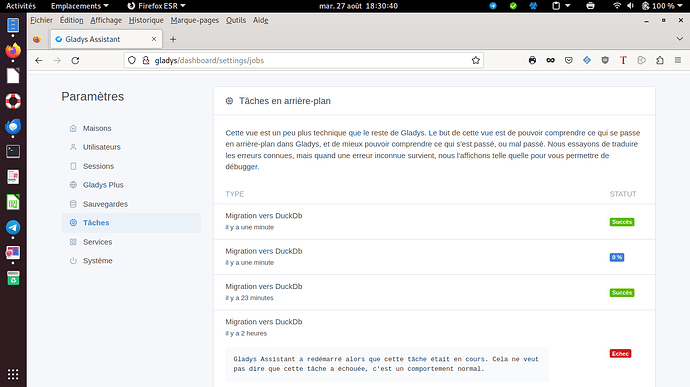
Task: Open the Activités overview
Action: click(21, 6)
